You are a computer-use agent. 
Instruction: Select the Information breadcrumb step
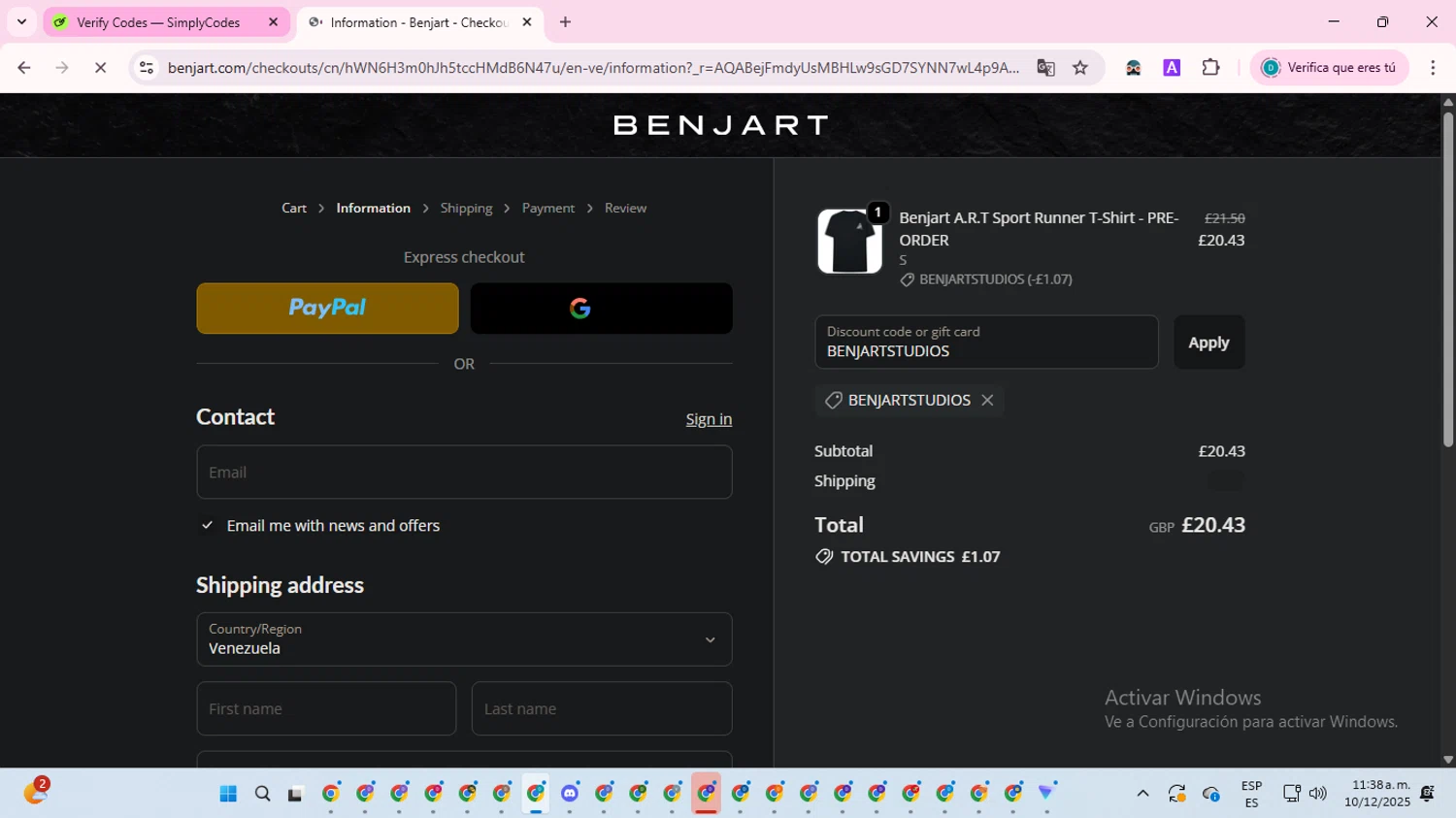pyautogui.click(x=373, y=209)
